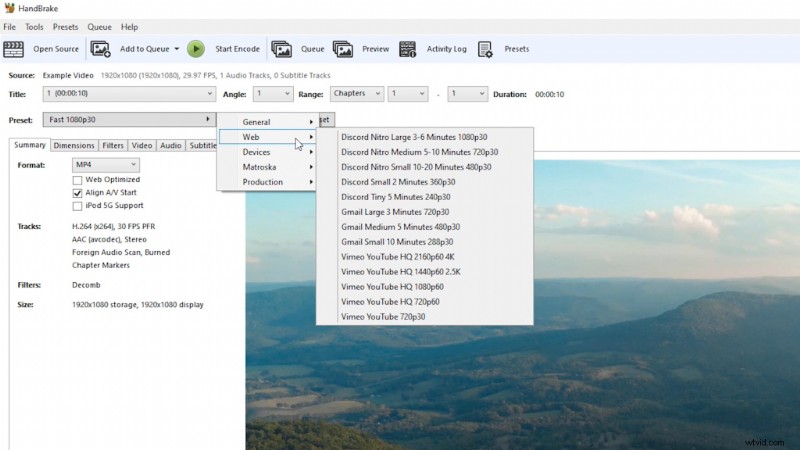Image resolution: width=800 pixels, height=450 pixels.
Task: Click the Start Encode button label
Action: pos(237,49)
